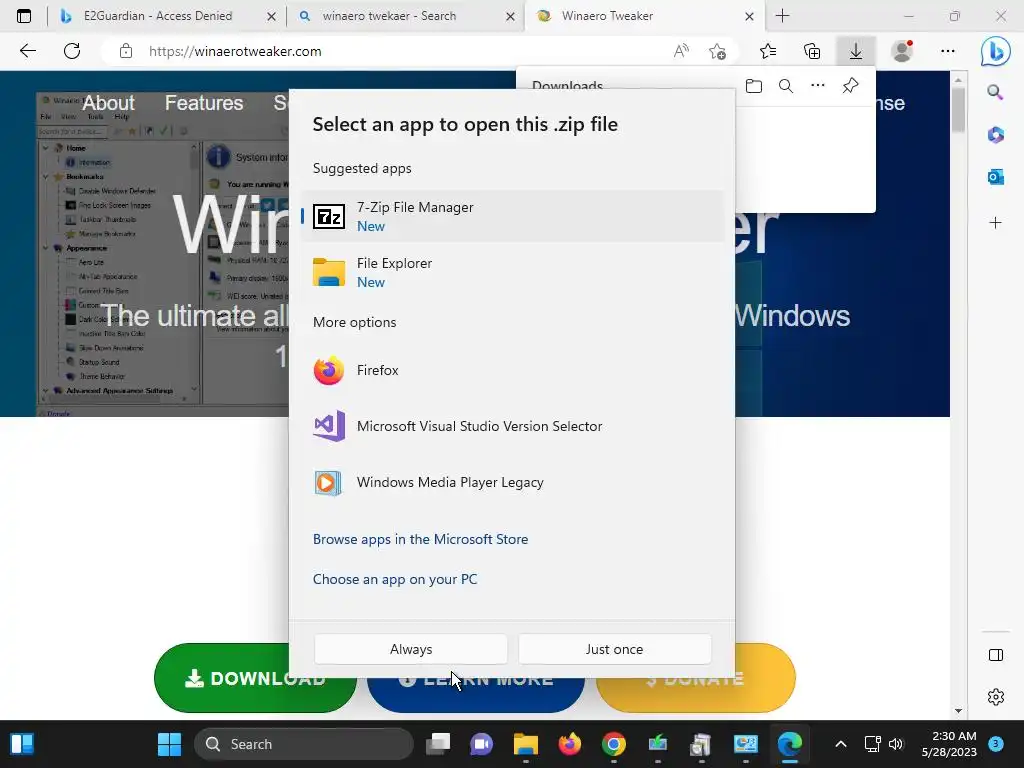Image resolution: width=1024 pixels, height=768 pixels.
Task: Launch Firefox from taskbar
Action: tap(569, 744)
